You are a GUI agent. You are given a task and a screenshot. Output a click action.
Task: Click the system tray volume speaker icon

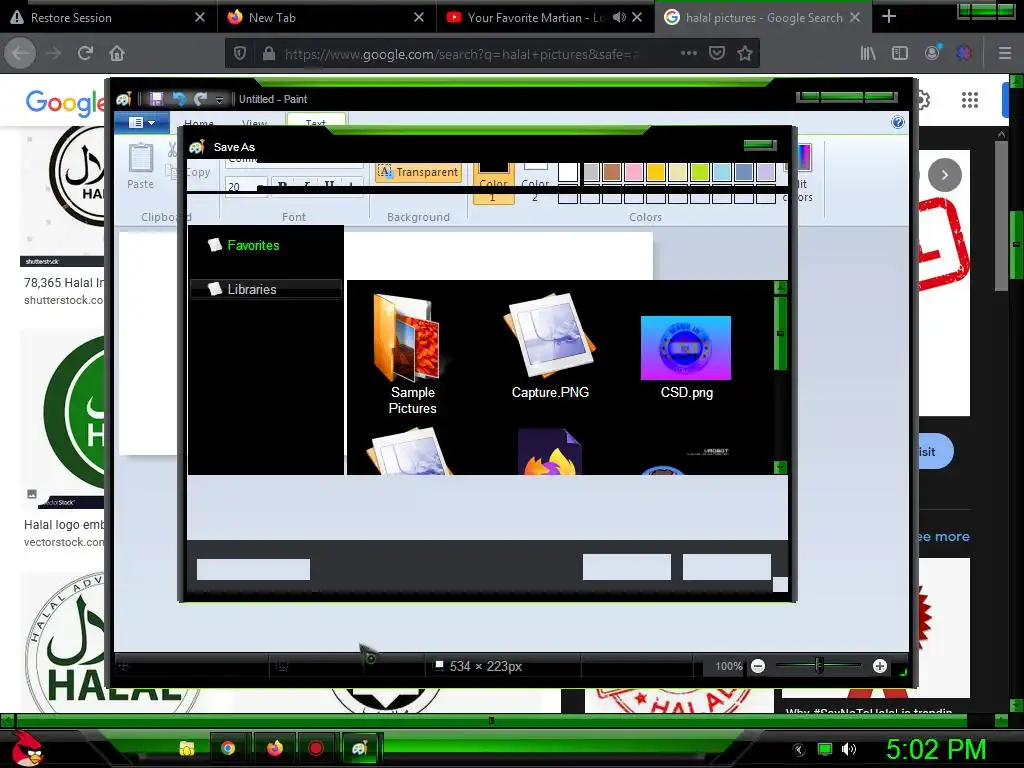[x=848, y=749]
